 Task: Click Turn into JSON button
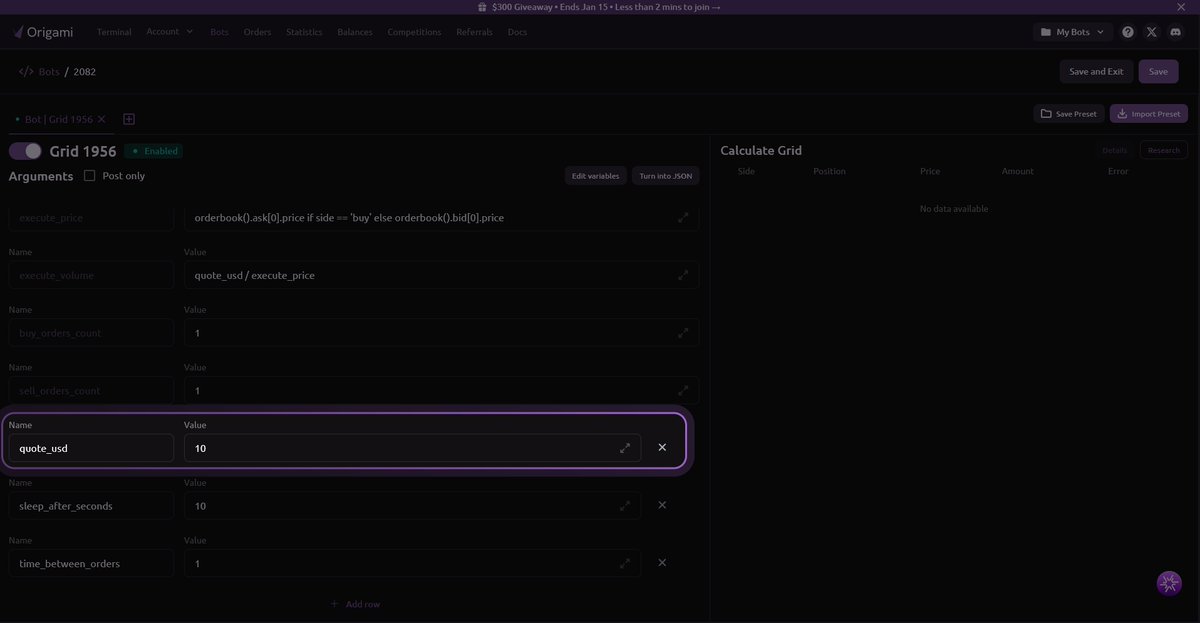click(x=666, y=176)
